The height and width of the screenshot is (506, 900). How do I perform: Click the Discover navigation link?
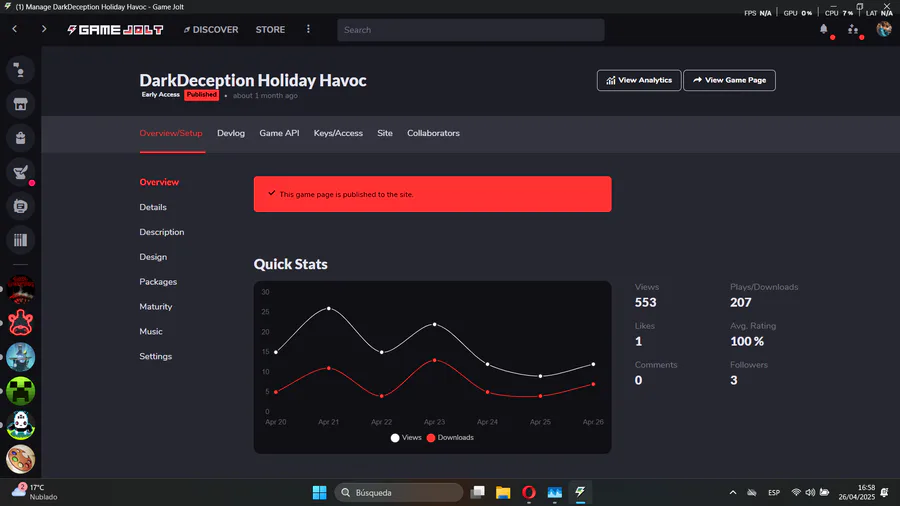click(211, 30)
